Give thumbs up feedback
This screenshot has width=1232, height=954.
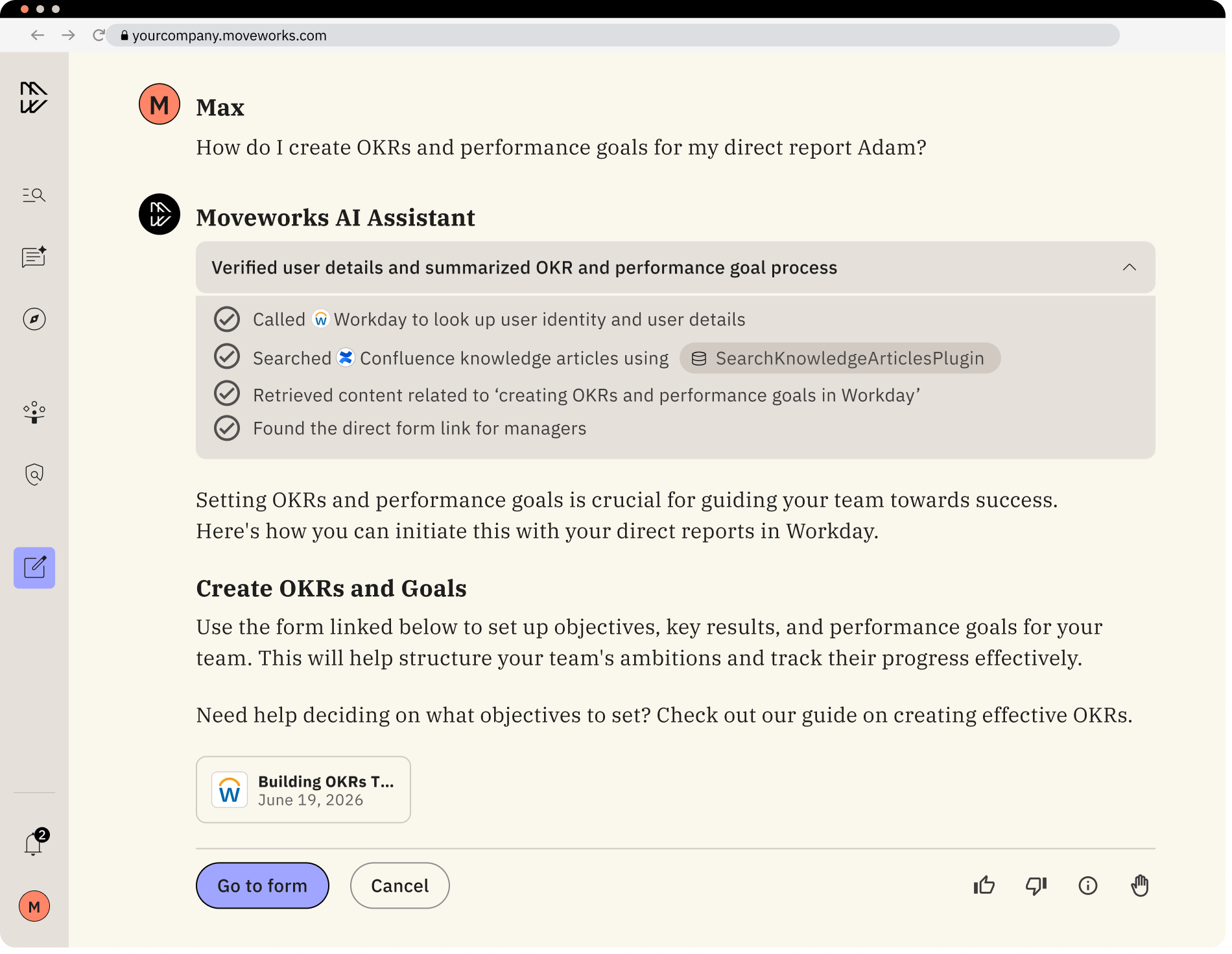tap(984, 885)
